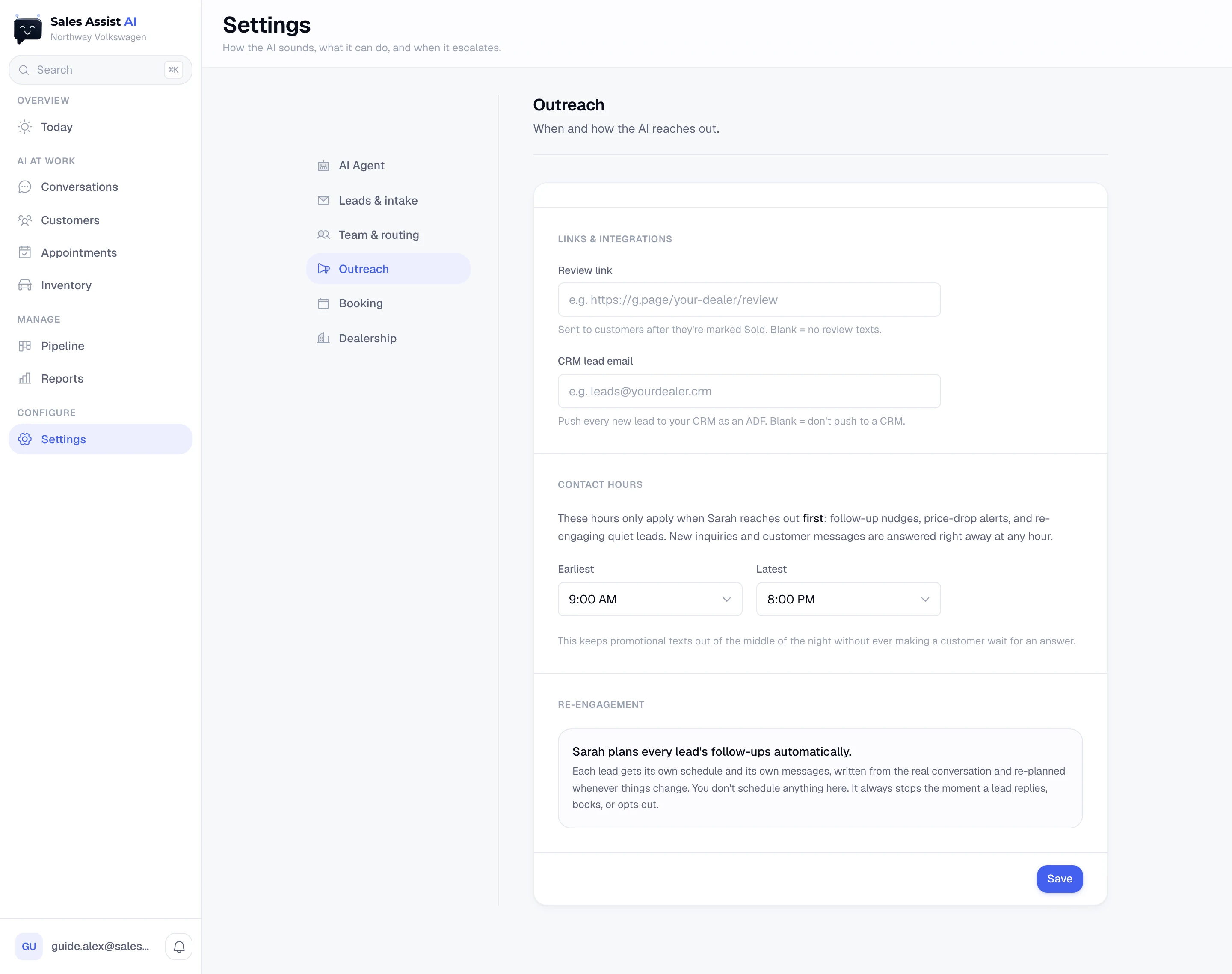
Task: Open the Appointments page
Action: [101, 252]
